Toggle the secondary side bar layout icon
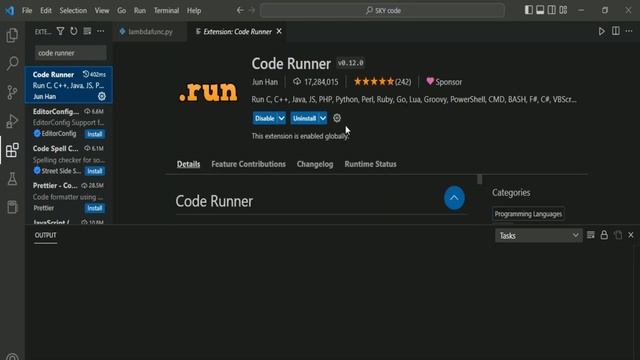The width and height of the screenshot is (640, 360). 551,10
